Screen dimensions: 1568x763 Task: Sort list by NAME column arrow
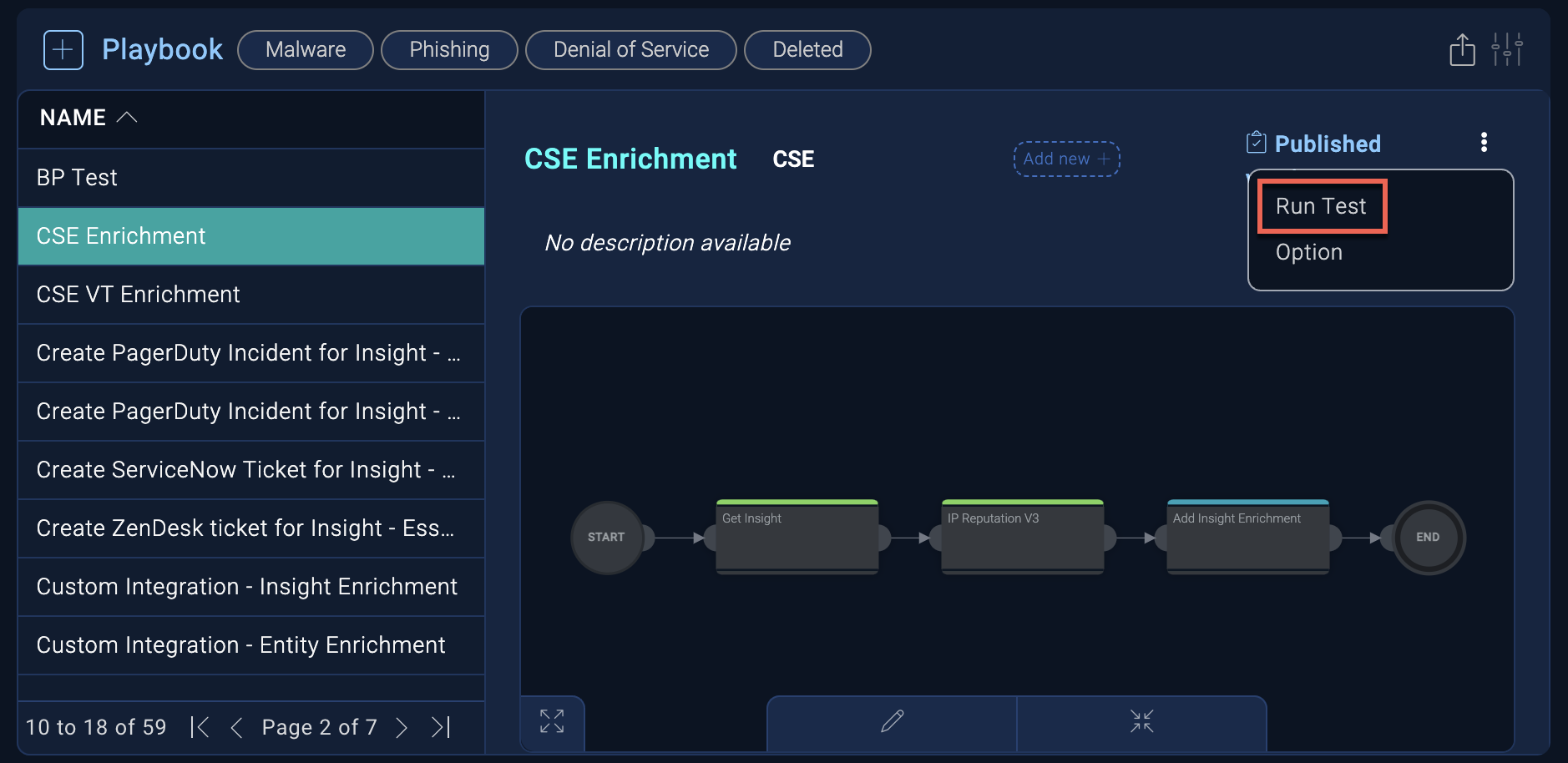[x=127, y=118]
